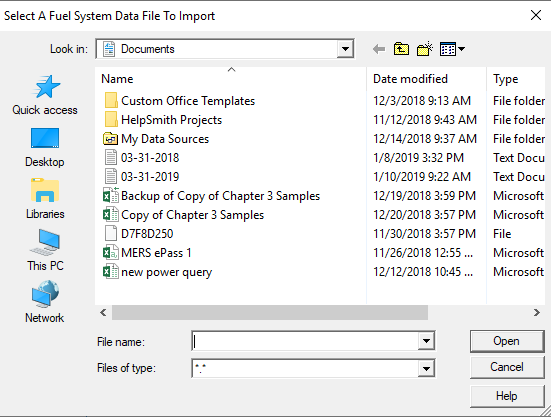This screenshot has height=417, width=551.
Task: Select Libraries in the places bar
Action: [x=45, y=199]
